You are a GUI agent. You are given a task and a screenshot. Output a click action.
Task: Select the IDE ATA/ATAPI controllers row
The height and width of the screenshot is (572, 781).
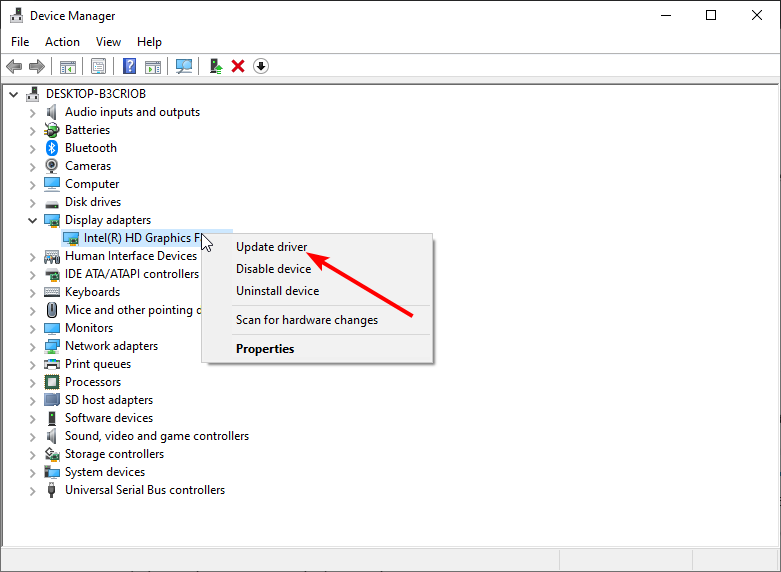pyautogui.click(x=131, y=274)
